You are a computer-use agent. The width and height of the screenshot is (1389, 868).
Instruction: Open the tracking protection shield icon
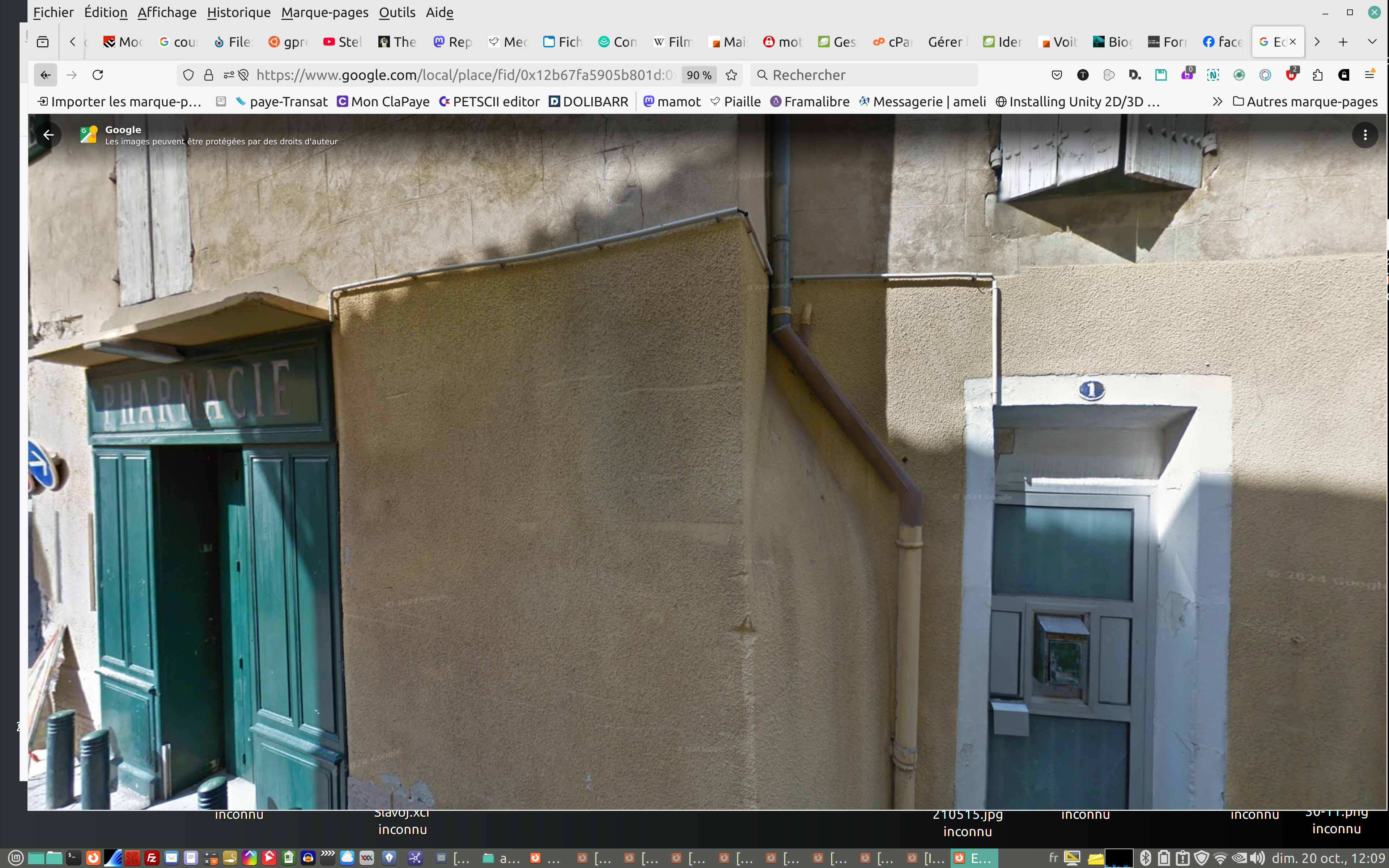tap(188, 75)
